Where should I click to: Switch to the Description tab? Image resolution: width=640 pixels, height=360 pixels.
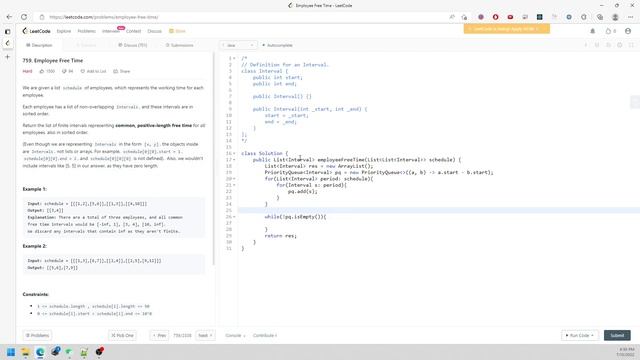(39, 45)
